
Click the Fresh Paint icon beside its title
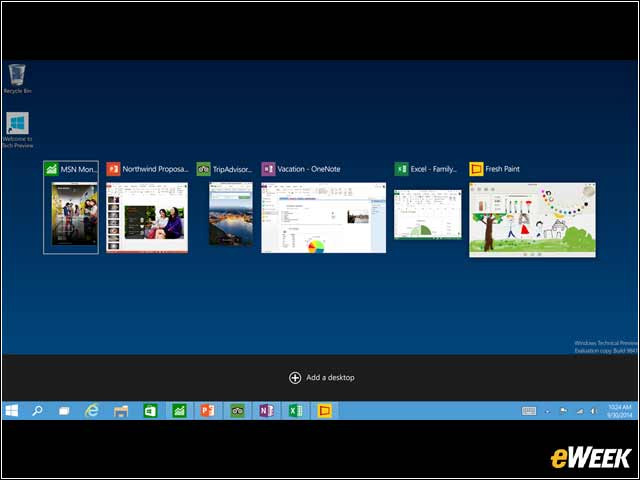[x=476, y=169]
